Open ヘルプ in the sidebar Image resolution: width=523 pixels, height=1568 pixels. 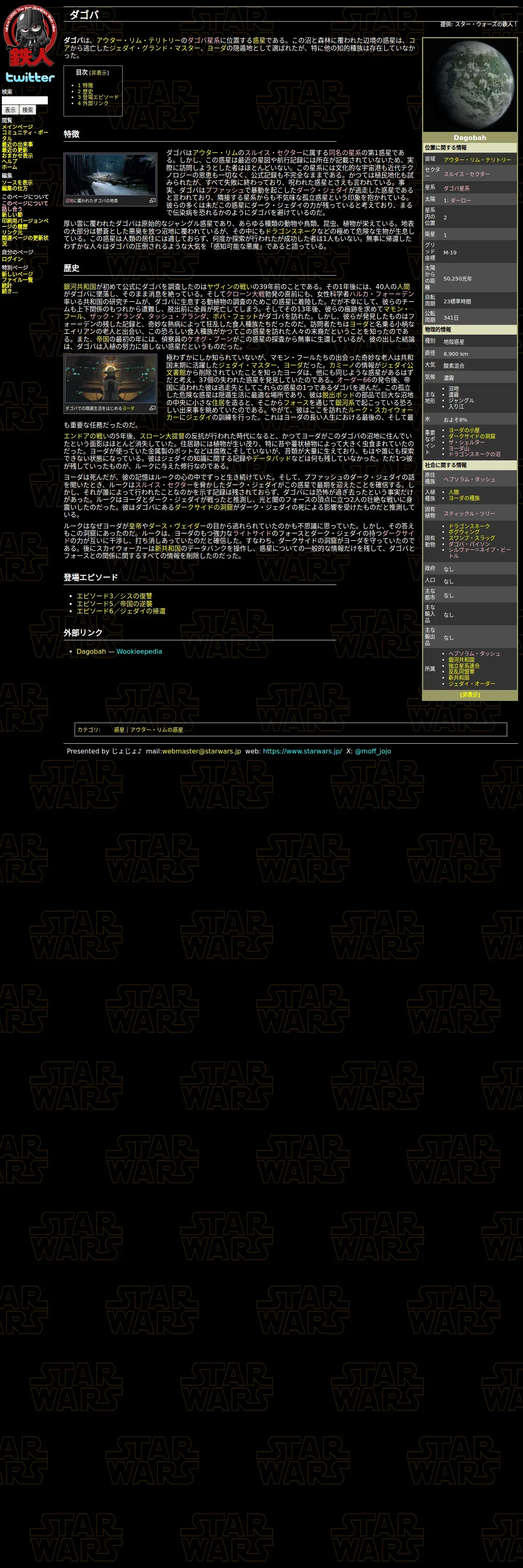(x=9, y=161)
